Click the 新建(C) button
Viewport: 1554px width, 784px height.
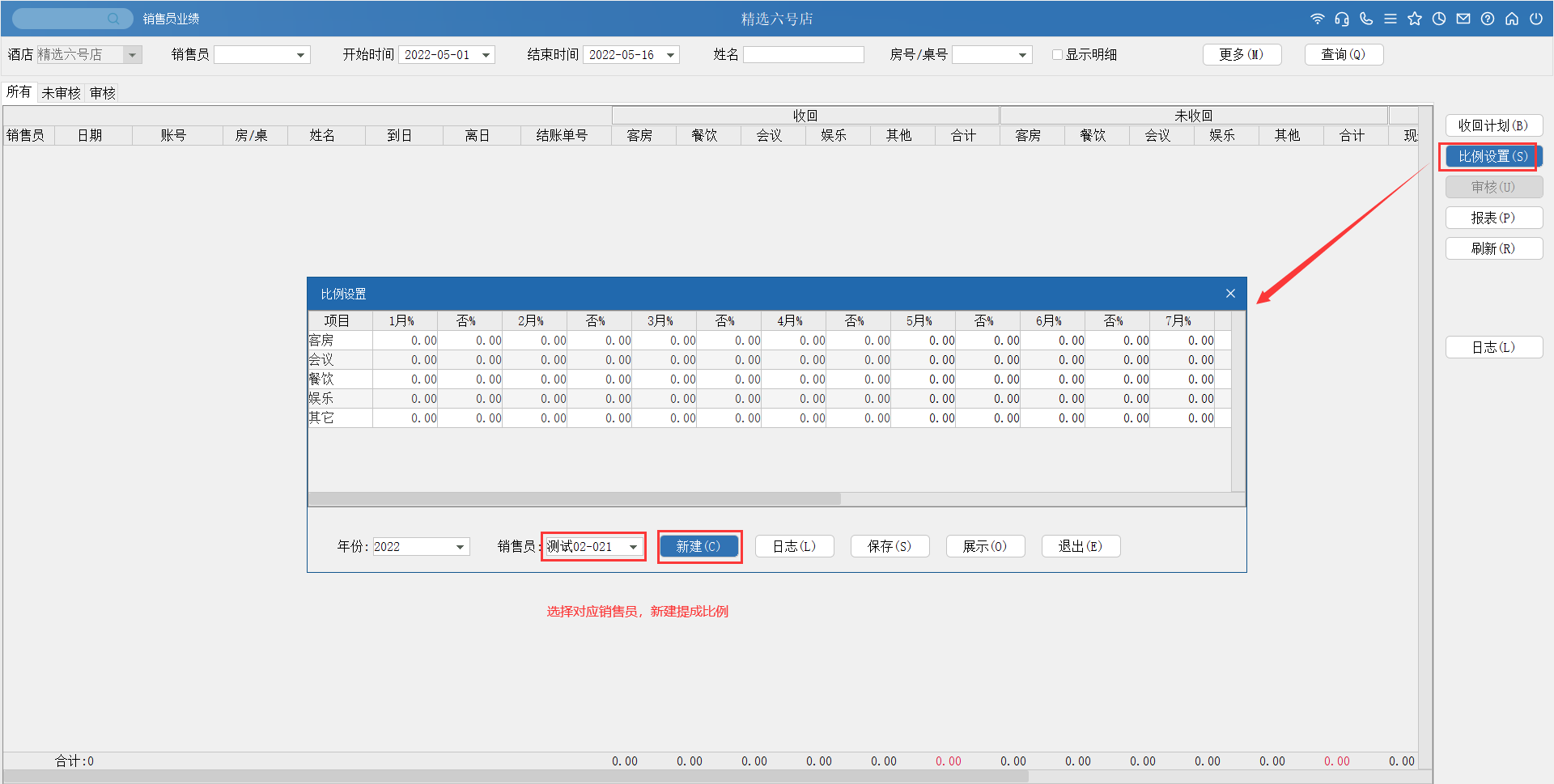[x=698, y=546]
